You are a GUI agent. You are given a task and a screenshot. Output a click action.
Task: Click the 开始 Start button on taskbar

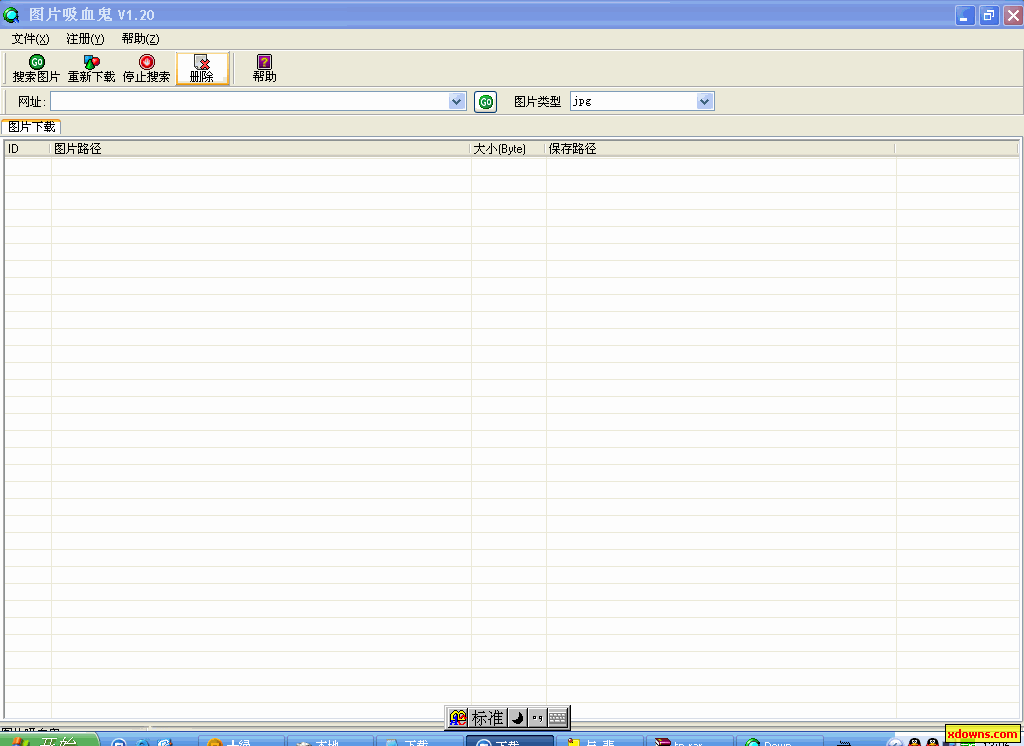tap(49, 740)
